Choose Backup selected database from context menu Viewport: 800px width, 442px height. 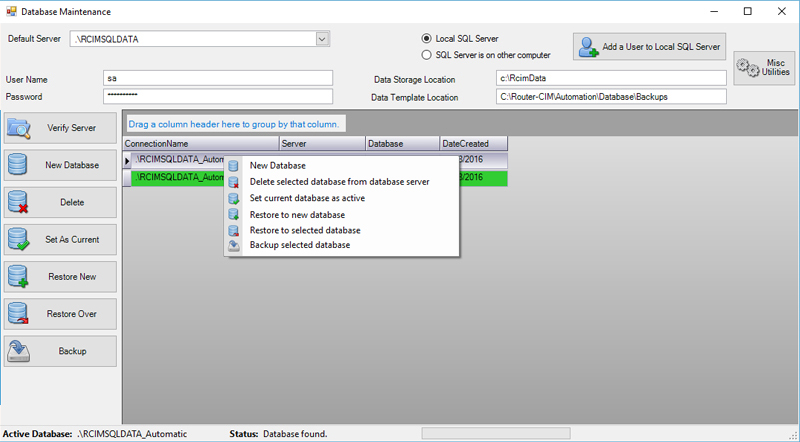[299, 245]
